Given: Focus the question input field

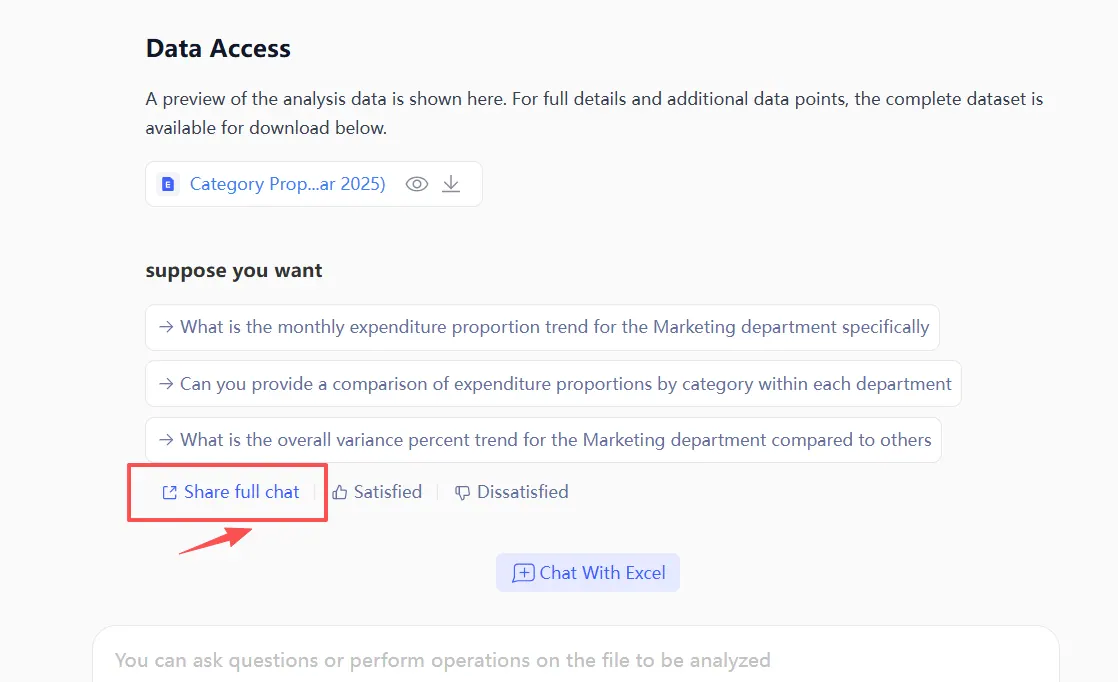Looking at the screenshot, I should [575, 660].
